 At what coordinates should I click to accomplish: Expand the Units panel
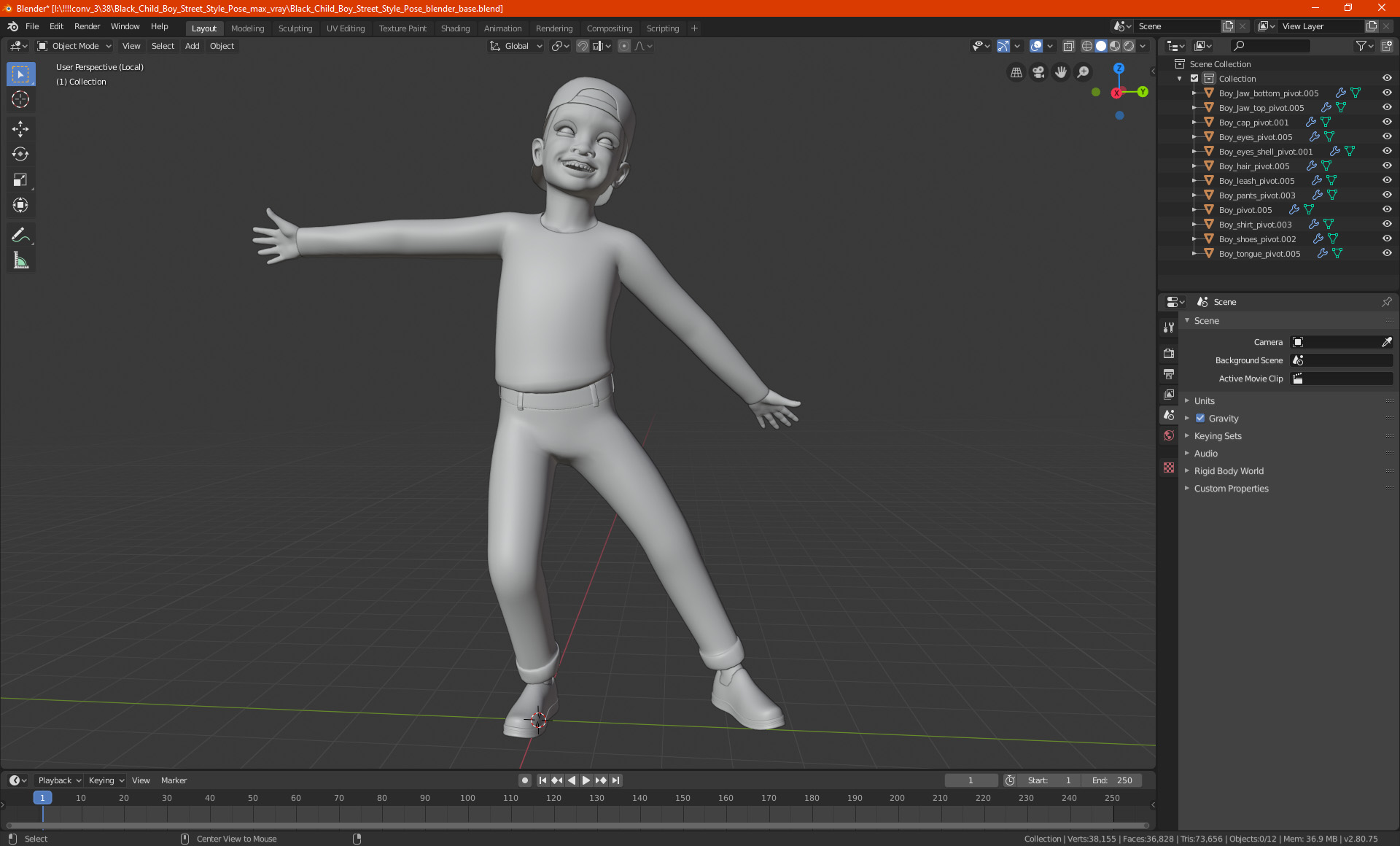coord(1204,401)
